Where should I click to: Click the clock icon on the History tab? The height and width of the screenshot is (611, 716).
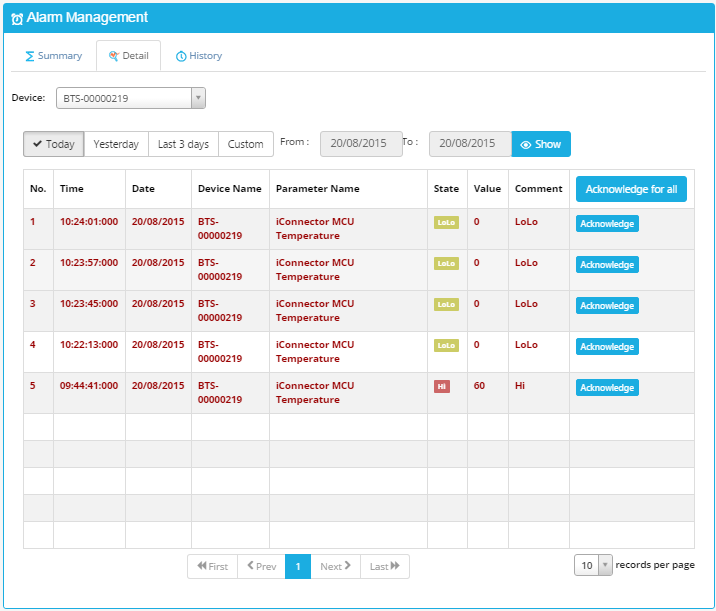pyautogui.click(x=181, y=56)
